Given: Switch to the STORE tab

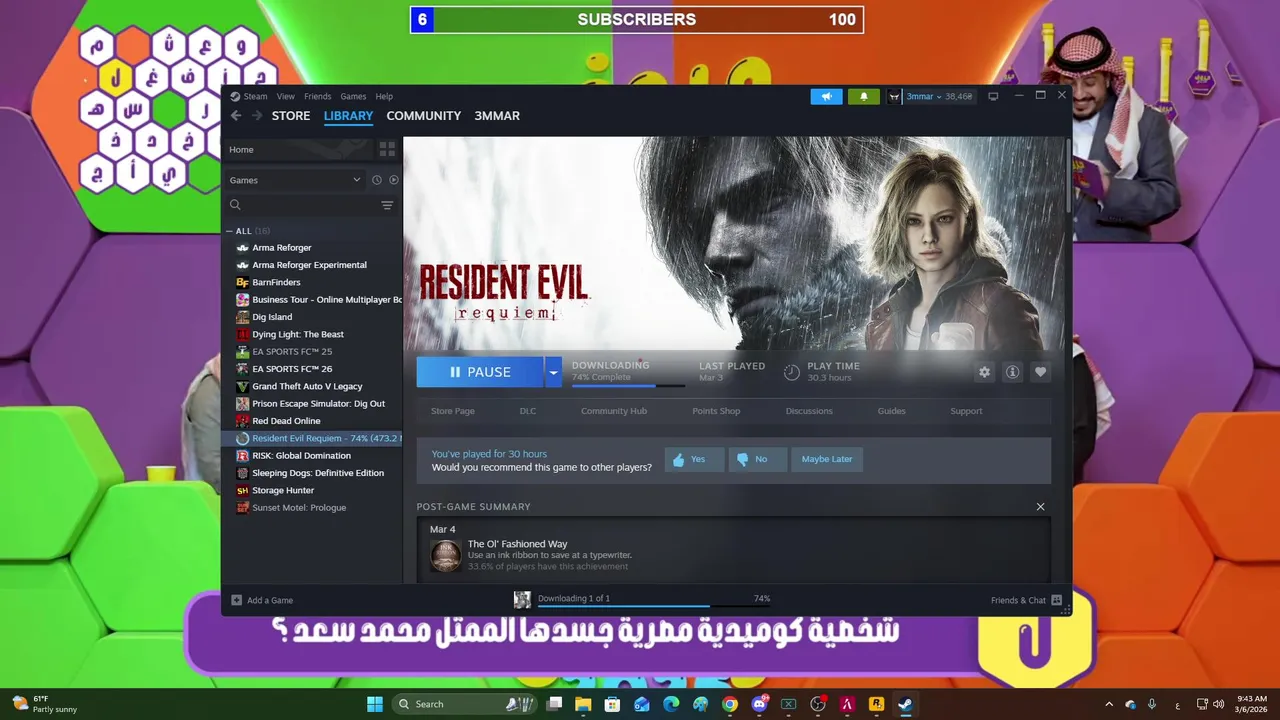Looking at the screenshot, I should click(x=291, y=116).
